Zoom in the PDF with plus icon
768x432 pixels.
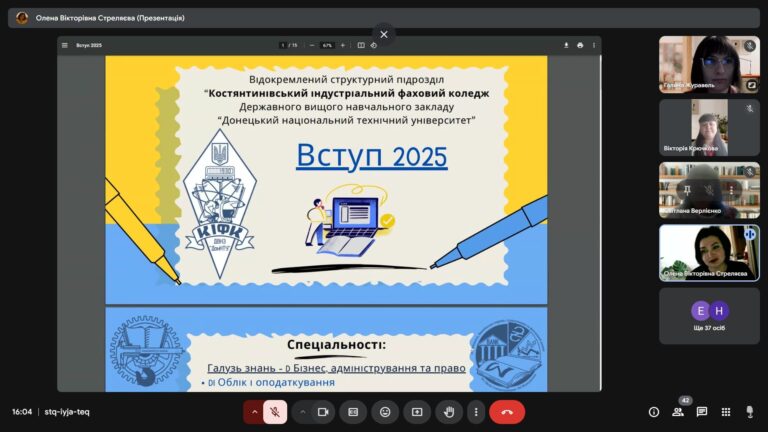point(343,45)
